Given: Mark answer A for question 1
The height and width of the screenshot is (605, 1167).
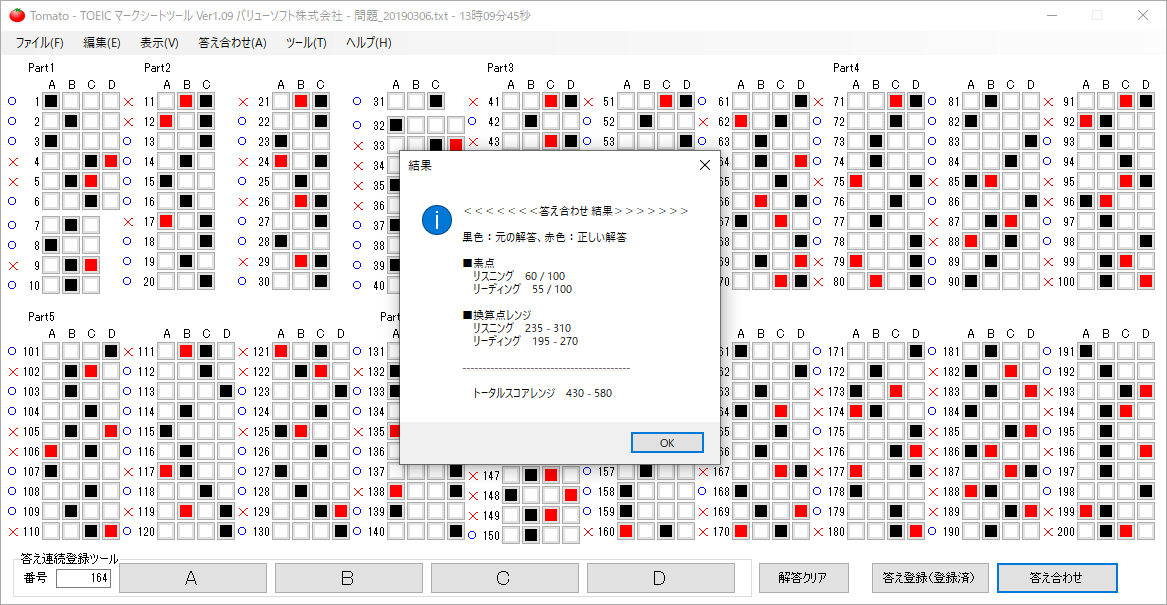Looking at the screenshot, I should coord(51,101).
